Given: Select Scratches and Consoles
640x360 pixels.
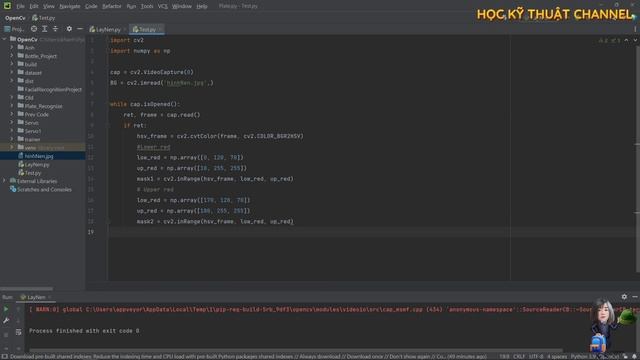Looking at the screenshot, I should (41, 189).
